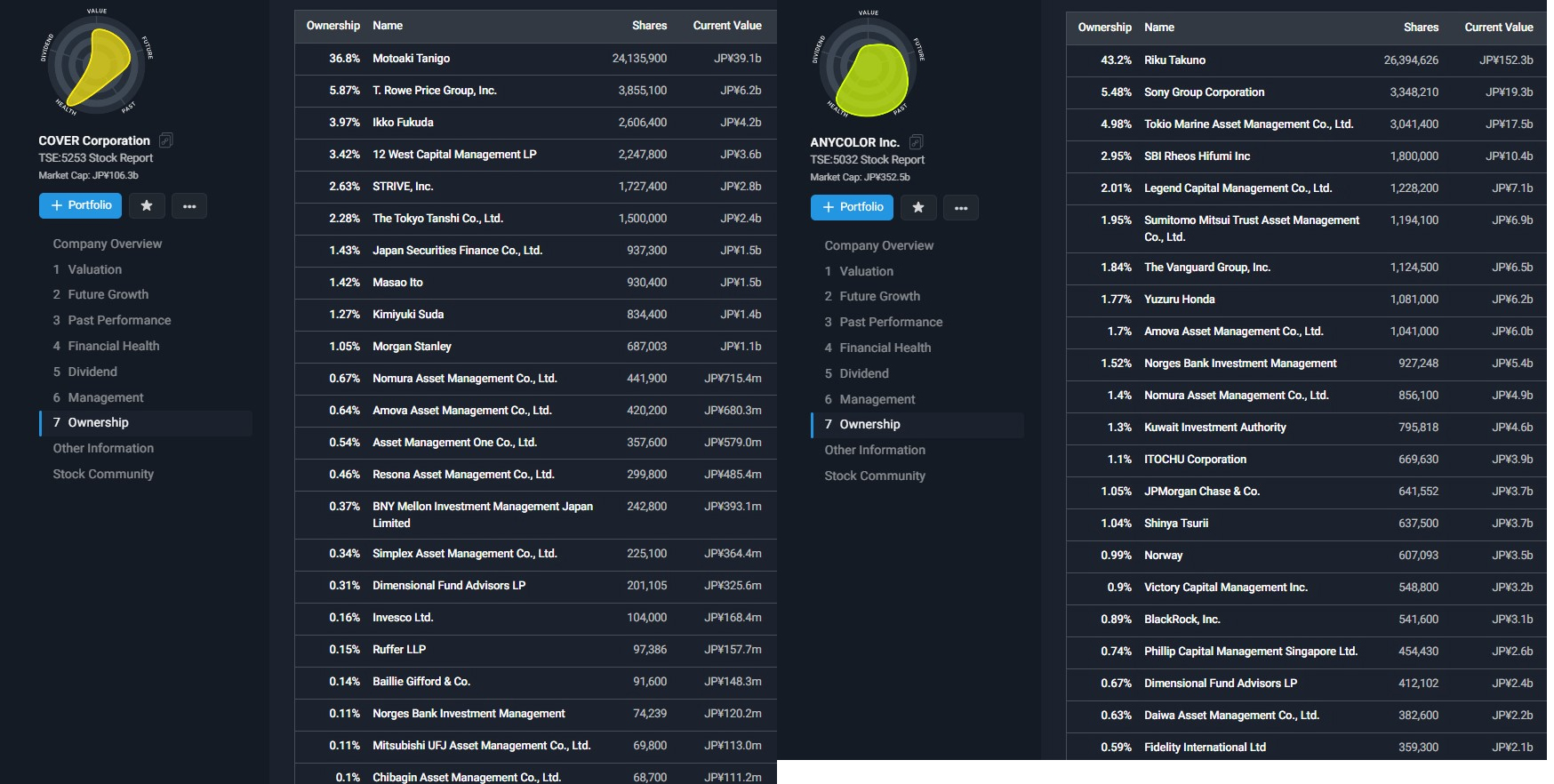Star ANYCOLOR Inc. to add to watchlist
Viewport: 1554px width, 784px height.
coord(918,207)
